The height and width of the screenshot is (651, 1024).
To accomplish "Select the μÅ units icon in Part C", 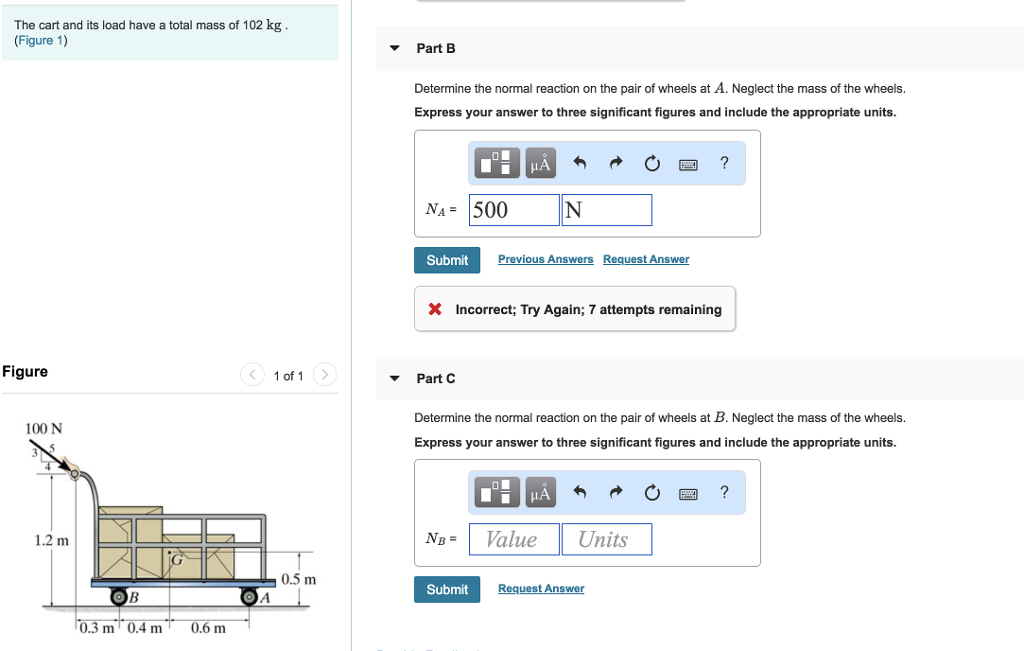I will [x=540, y=492].
